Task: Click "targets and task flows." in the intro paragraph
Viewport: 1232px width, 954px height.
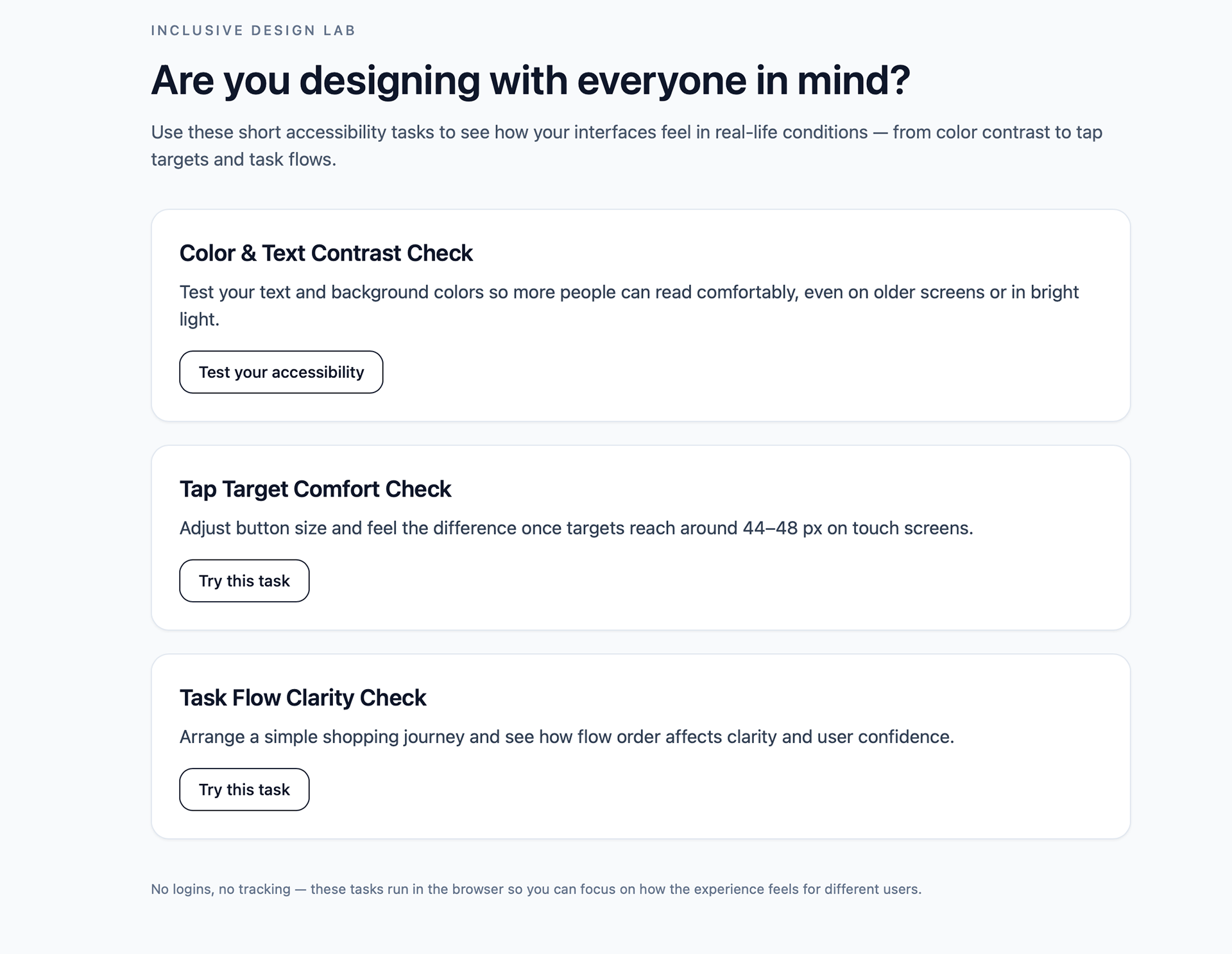Action: 243,160
